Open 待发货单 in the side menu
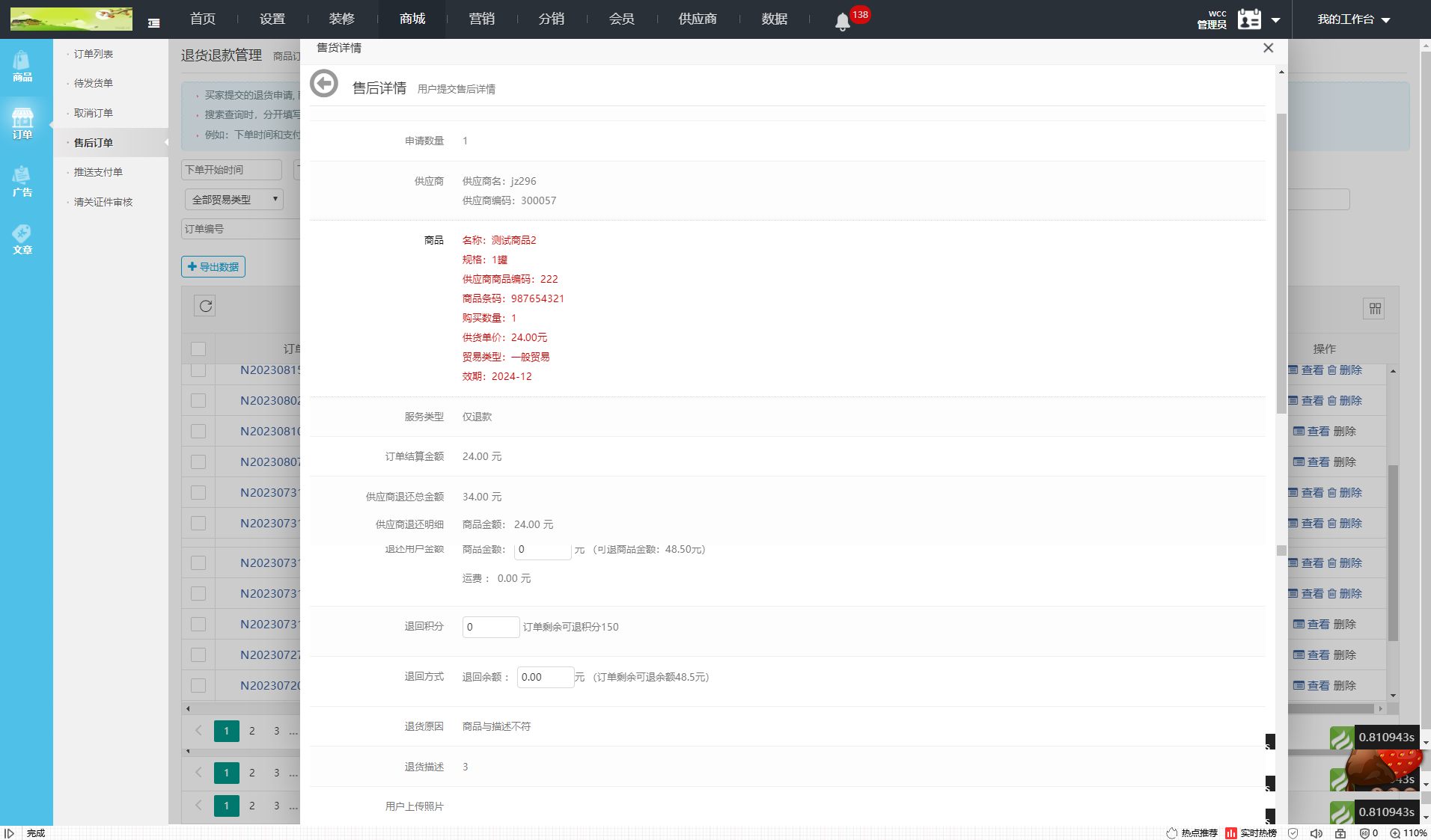 94,83
